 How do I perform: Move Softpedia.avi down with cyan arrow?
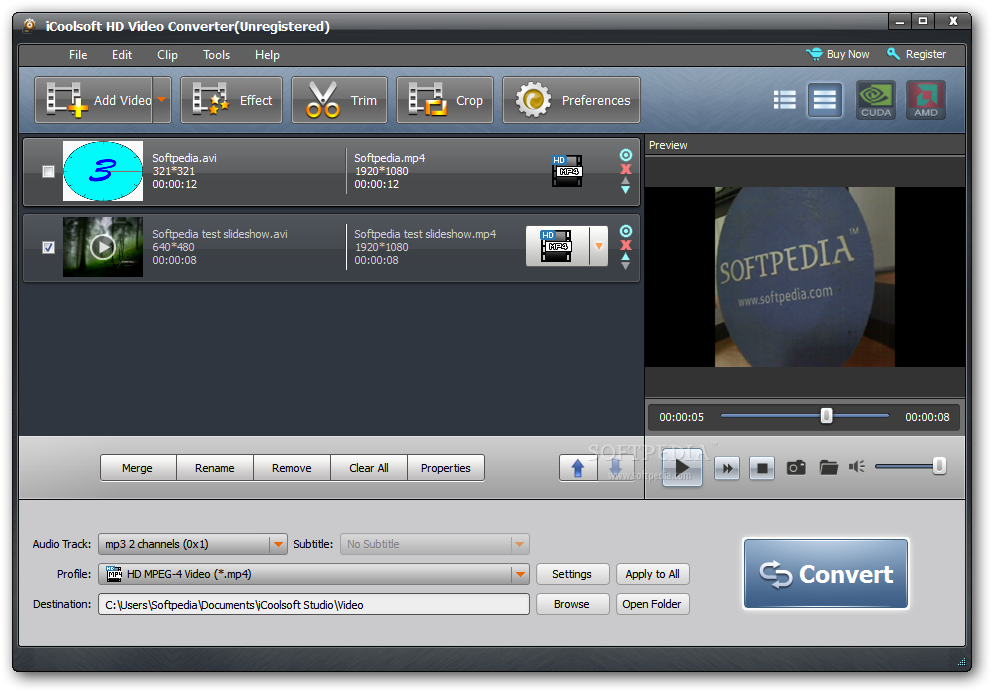click(x=625, y=189)
